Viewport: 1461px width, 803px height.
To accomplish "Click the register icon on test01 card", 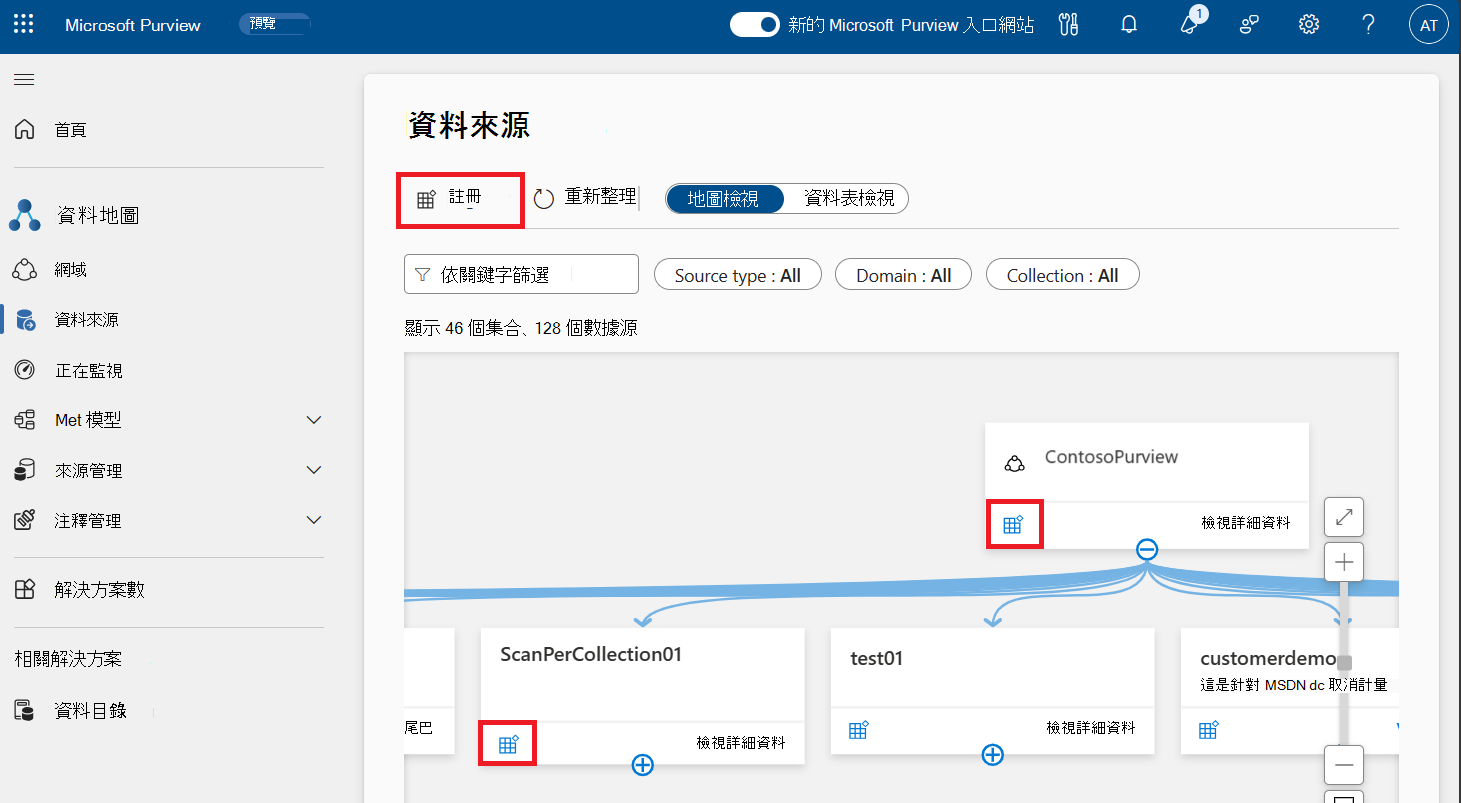I will tap(858, 730).
